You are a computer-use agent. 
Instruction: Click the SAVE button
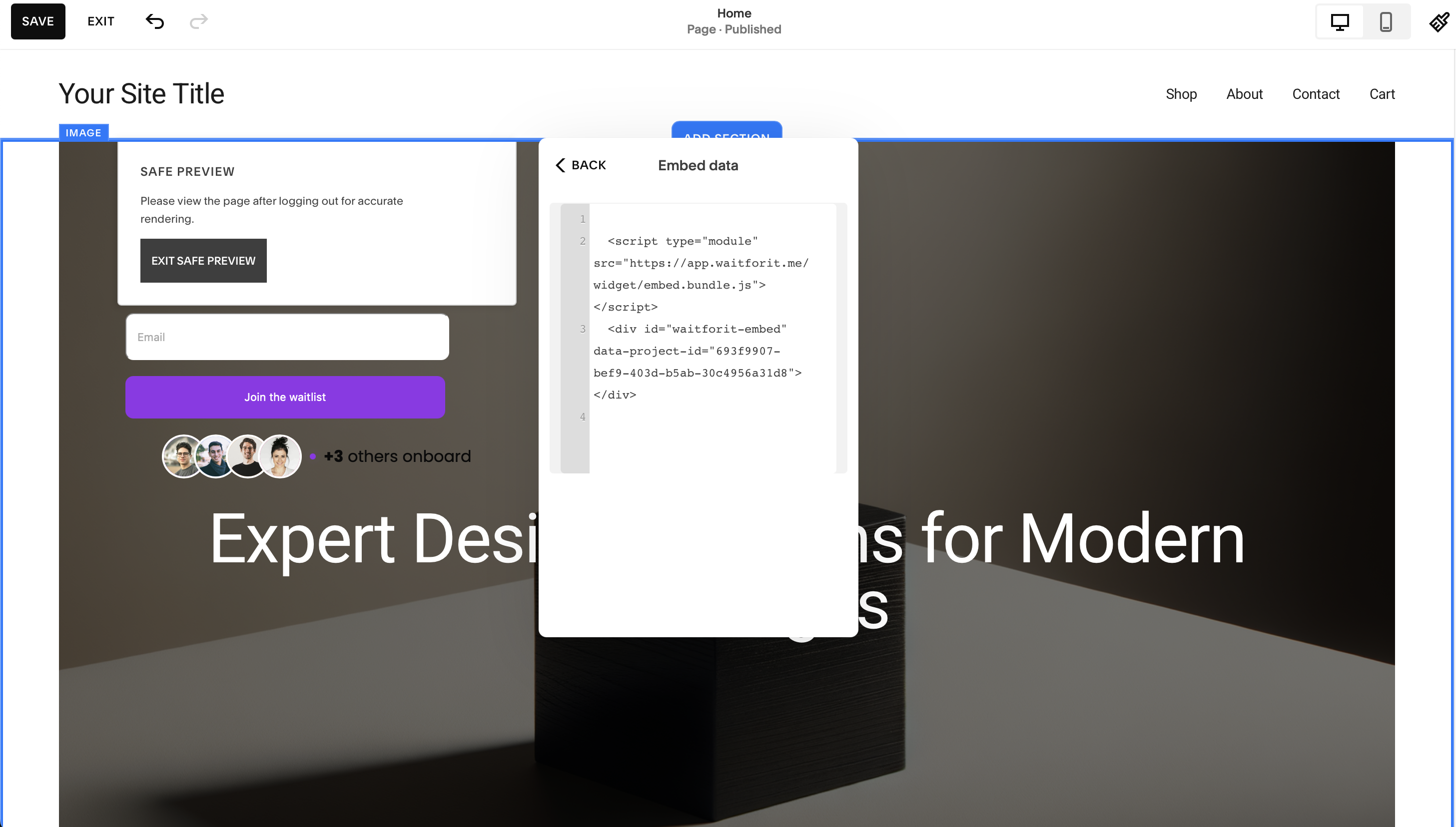tap(37, 21)
